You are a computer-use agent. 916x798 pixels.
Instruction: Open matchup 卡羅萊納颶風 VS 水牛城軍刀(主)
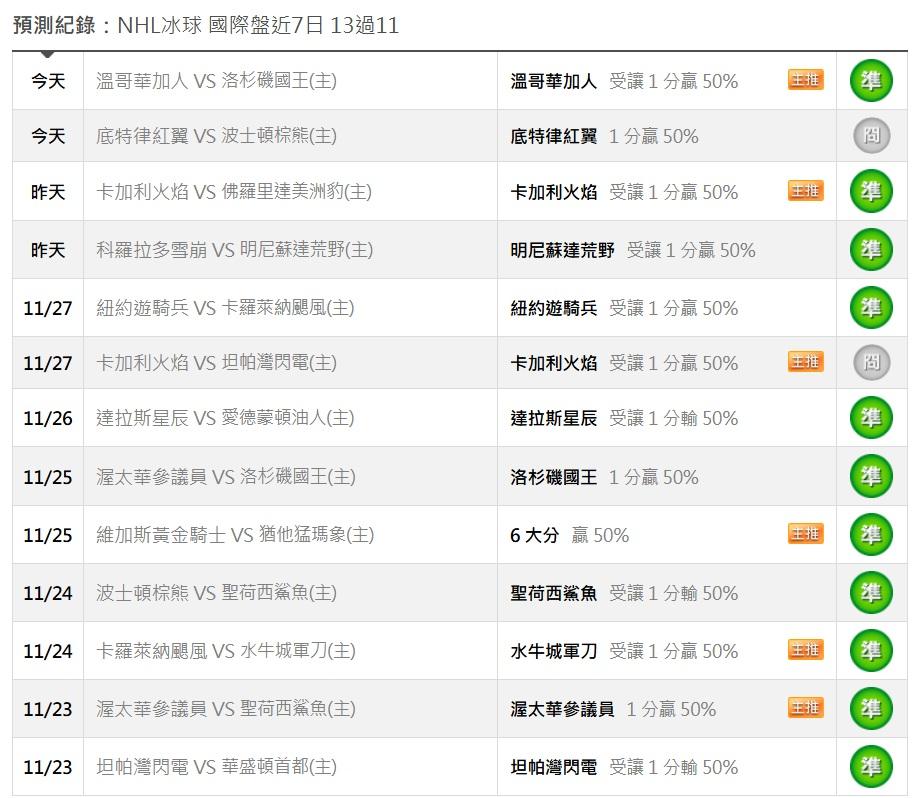226,650
